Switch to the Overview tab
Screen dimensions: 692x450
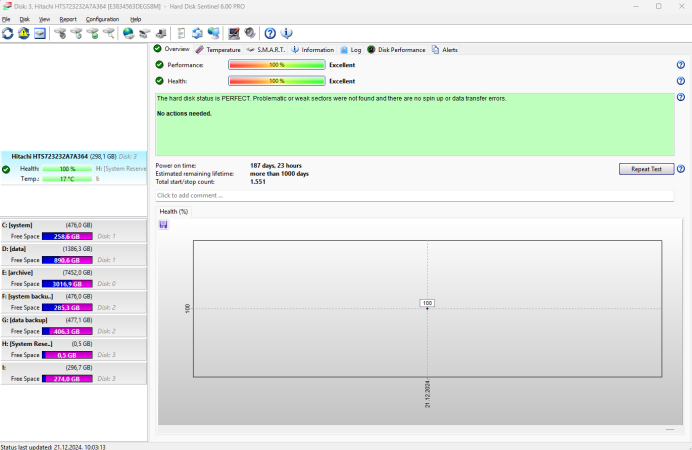[x=172, y=49]
